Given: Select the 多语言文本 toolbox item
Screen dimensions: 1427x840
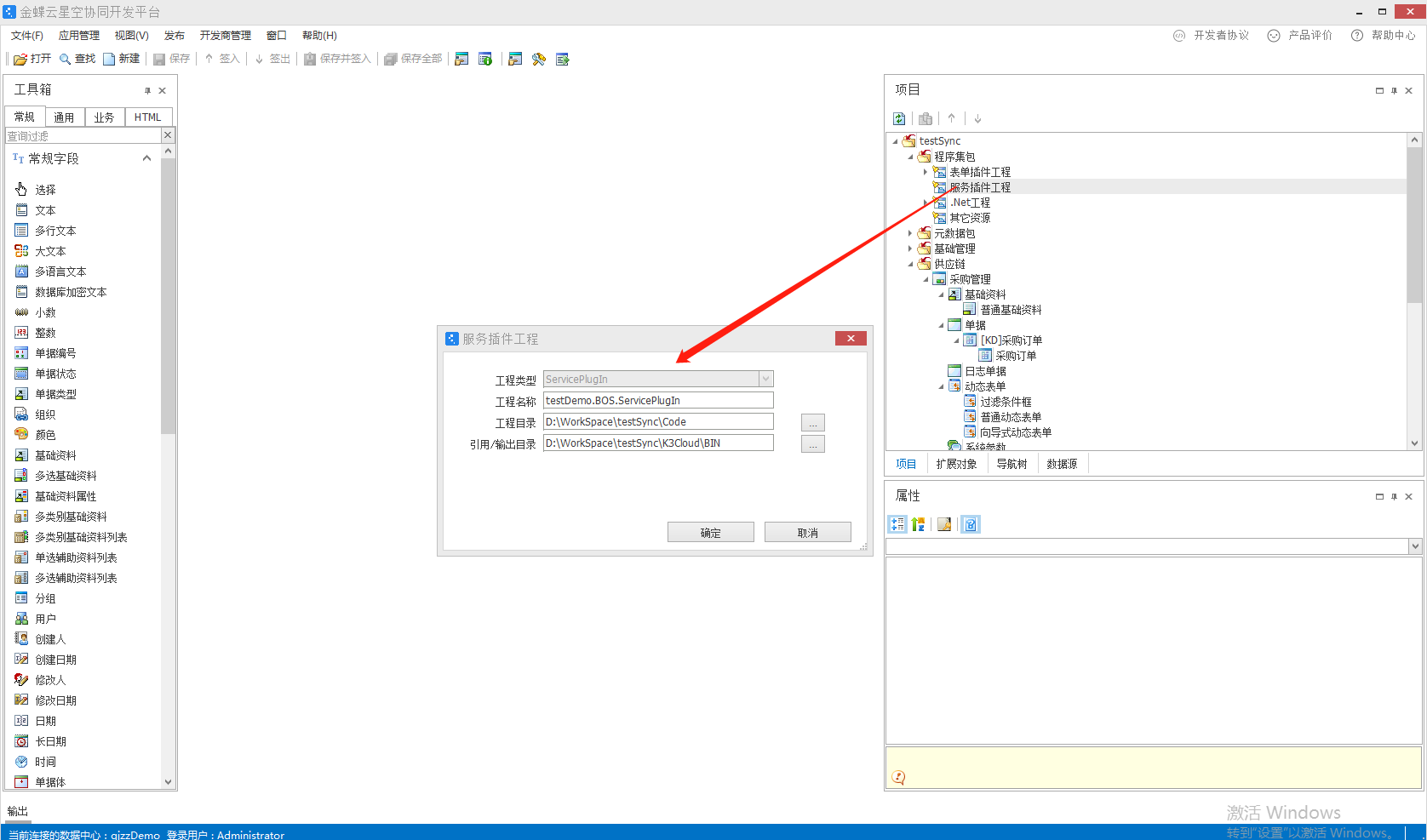Looking at the screenshot, I should (x=60, y=271).
